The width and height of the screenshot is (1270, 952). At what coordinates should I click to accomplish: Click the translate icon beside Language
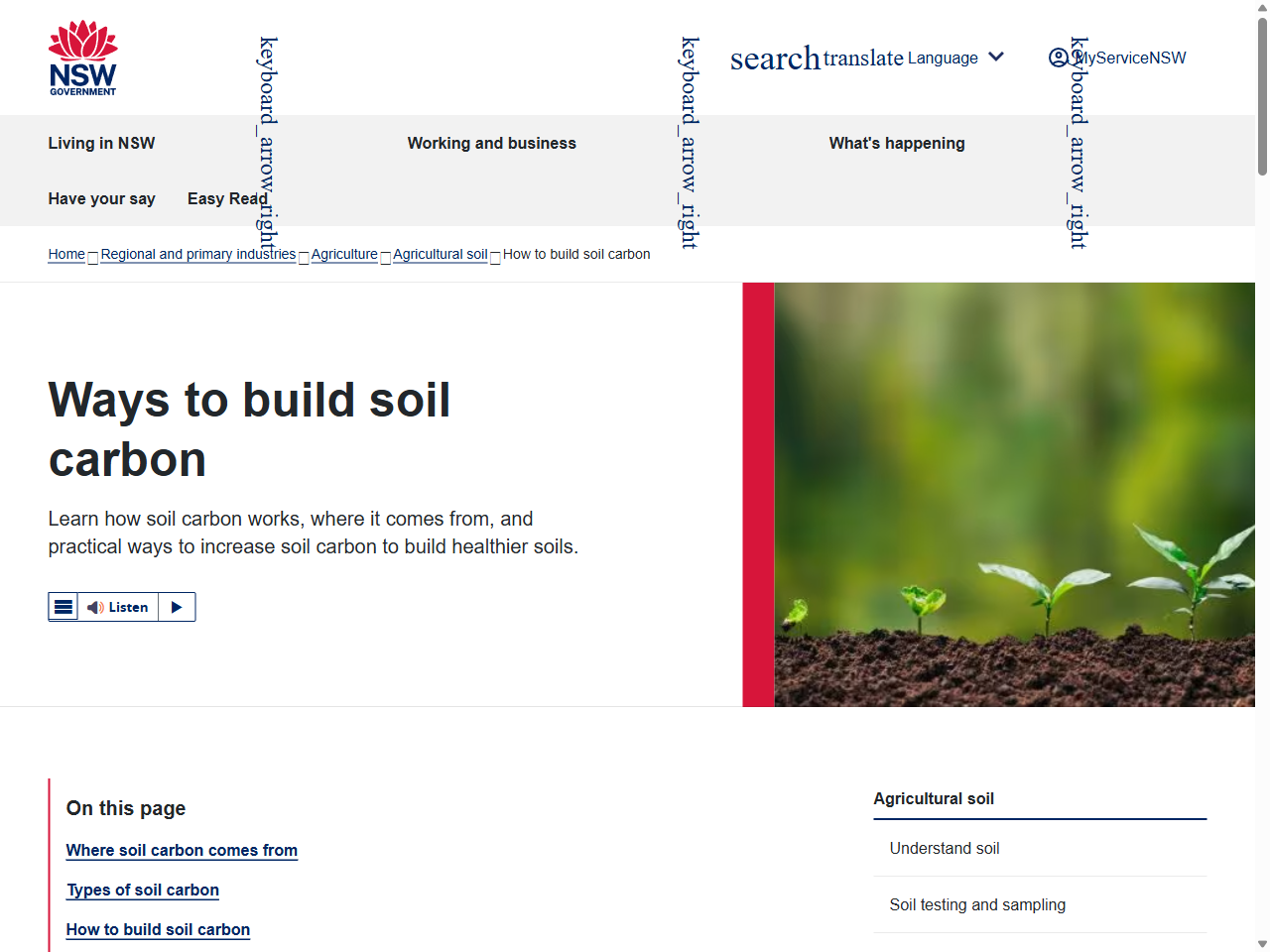click(863, 59)
